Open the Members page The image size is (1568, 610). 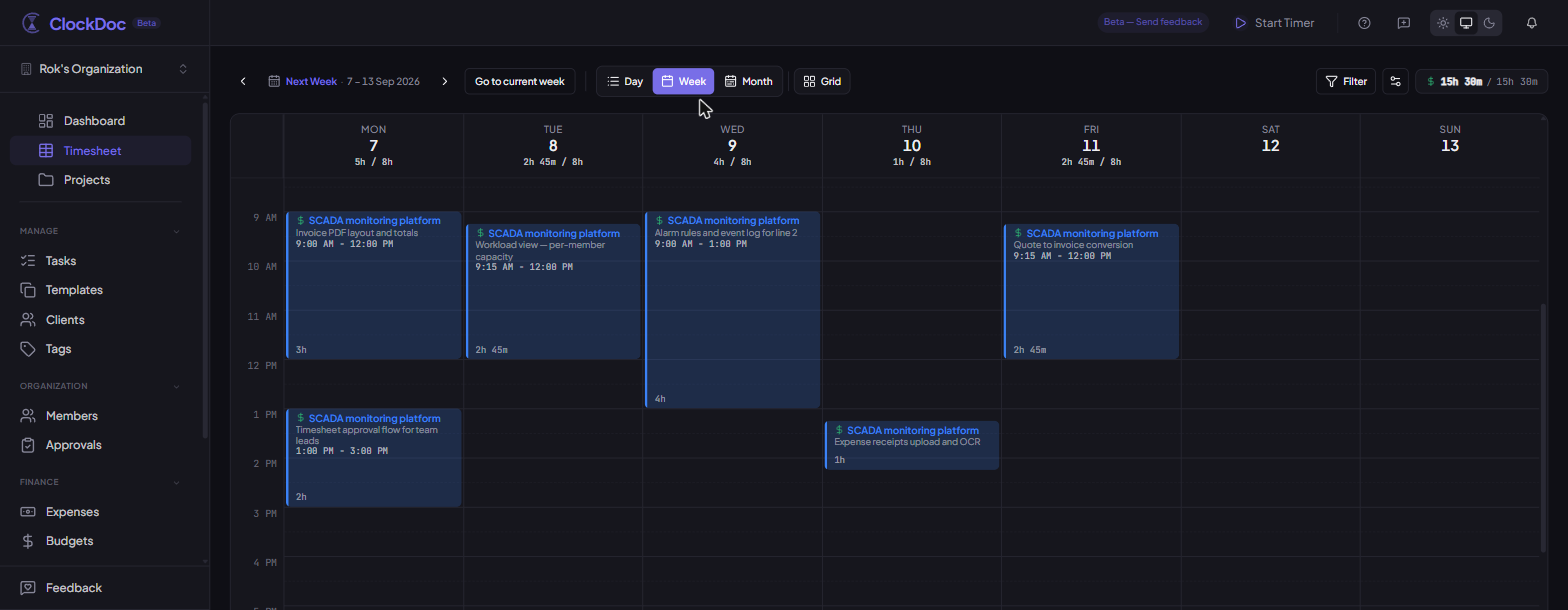[x=100, y=416]
